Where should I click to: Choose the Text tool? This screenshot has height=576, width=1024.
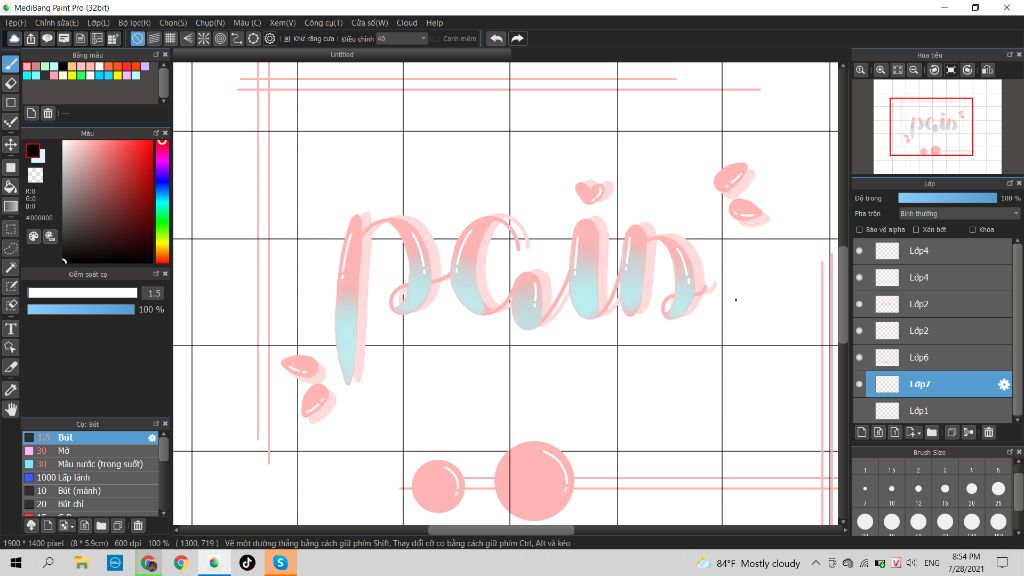[10, 328]
